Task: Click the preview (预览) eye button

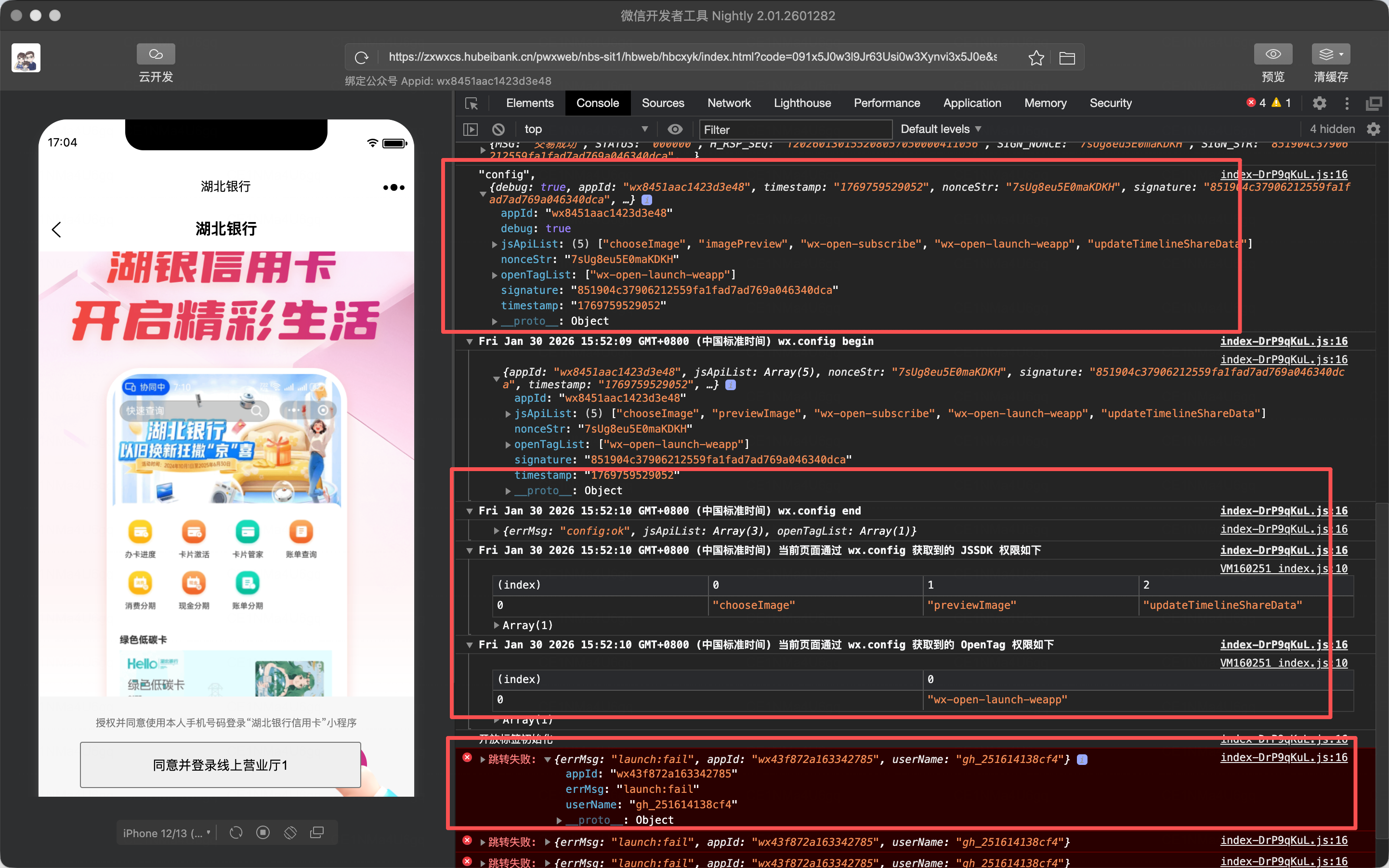Action: coord(1272,54)
